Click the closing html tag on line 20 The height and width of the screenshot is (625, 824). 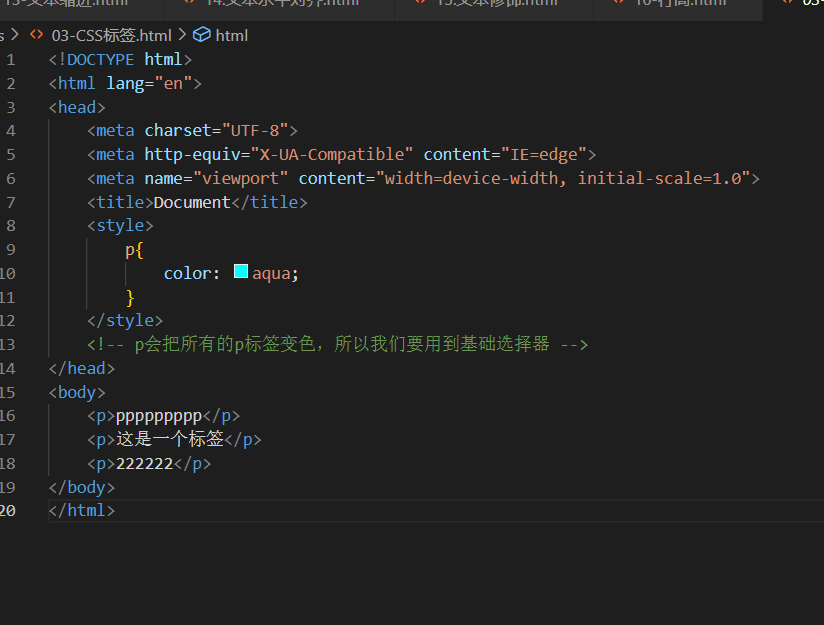(x=82, y=510)
